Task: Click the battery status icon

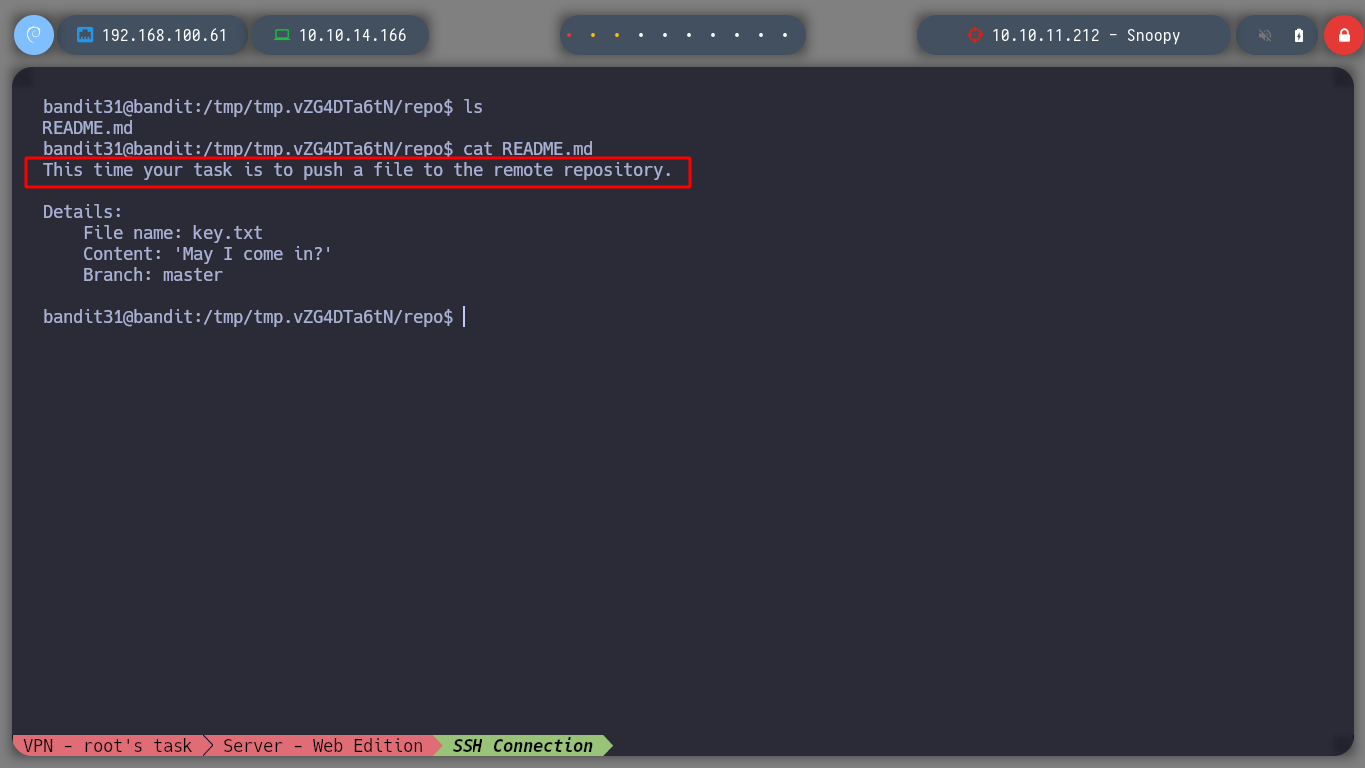Action: [x=1299, y=35]
